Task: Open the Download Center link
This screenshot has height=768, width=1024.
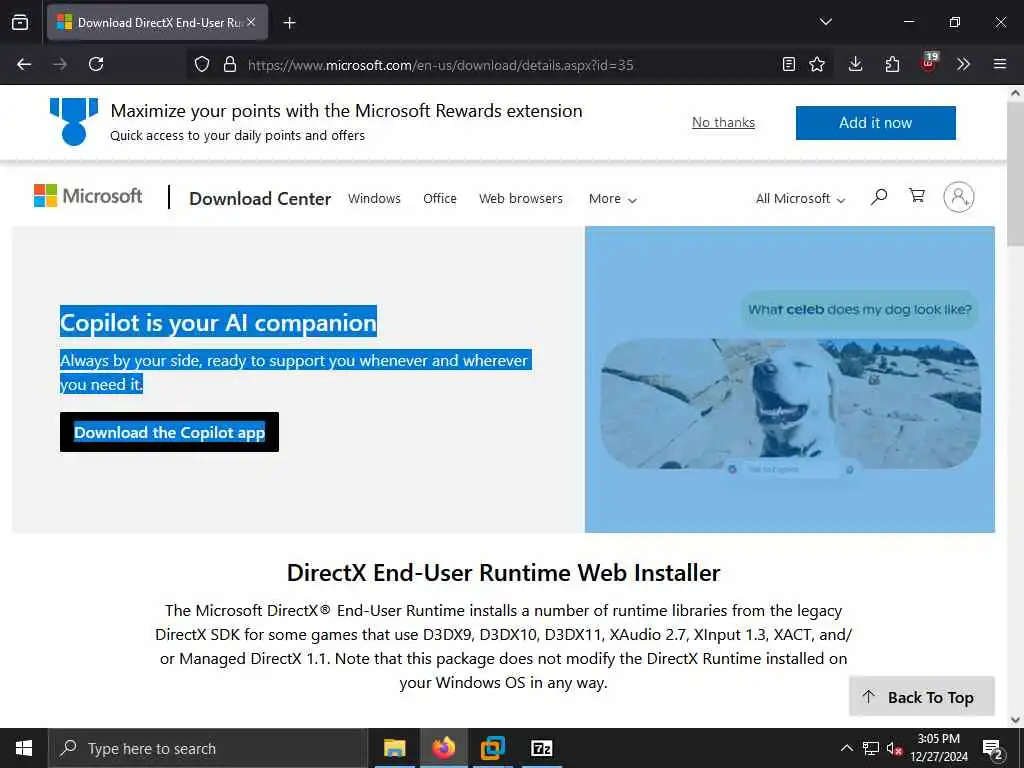Action: coord(260,199)
